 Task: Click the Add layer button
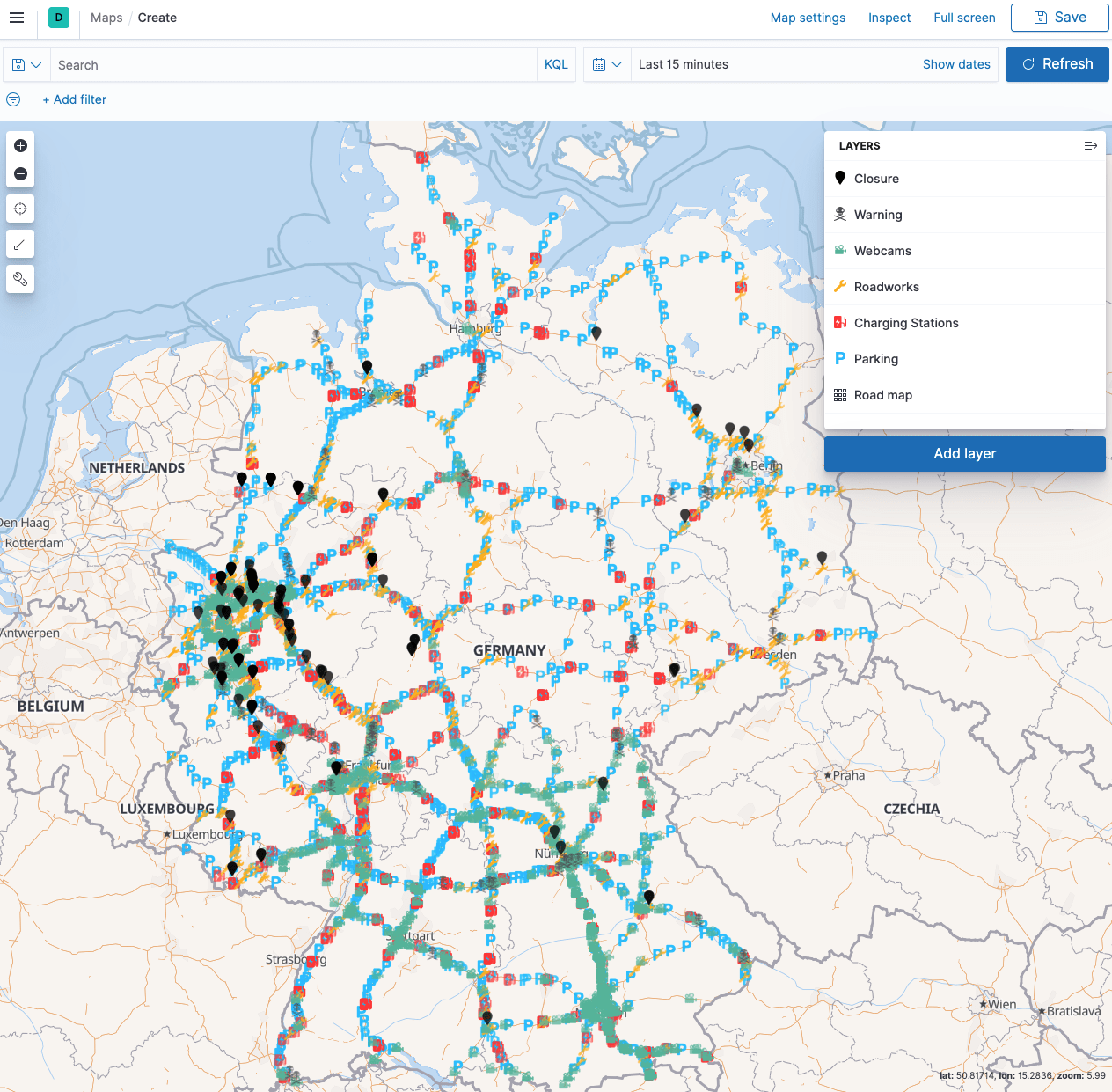pyautogui.click(x=964, y=454)
